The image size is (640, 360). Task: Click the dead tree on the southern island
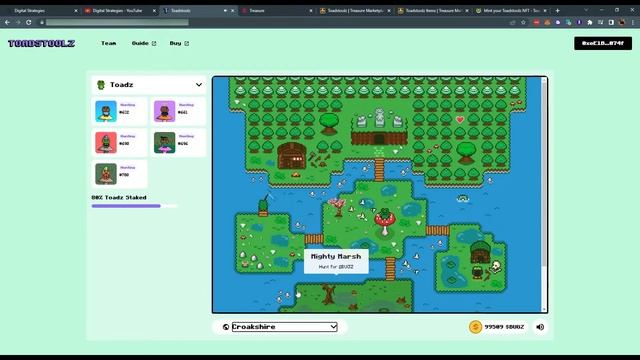329,294
